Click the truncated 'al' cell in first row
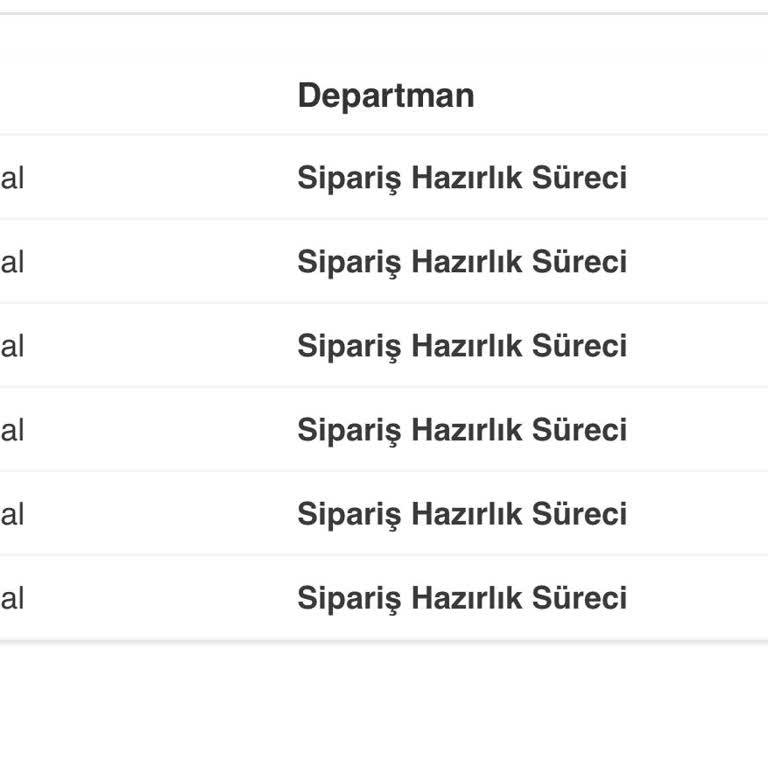 pyautogui.click(x=12, y=178)
